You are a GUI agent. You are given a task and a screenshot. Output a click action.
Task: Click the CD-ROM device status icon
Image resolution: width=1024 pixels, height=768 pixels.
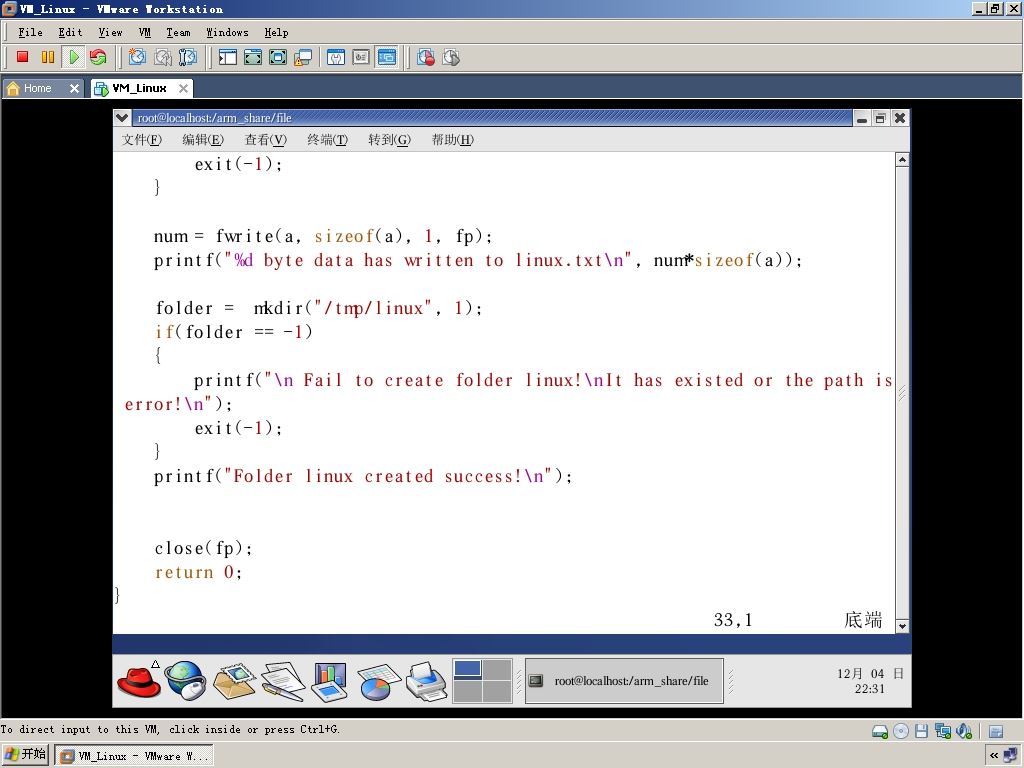tap(901, 731)
